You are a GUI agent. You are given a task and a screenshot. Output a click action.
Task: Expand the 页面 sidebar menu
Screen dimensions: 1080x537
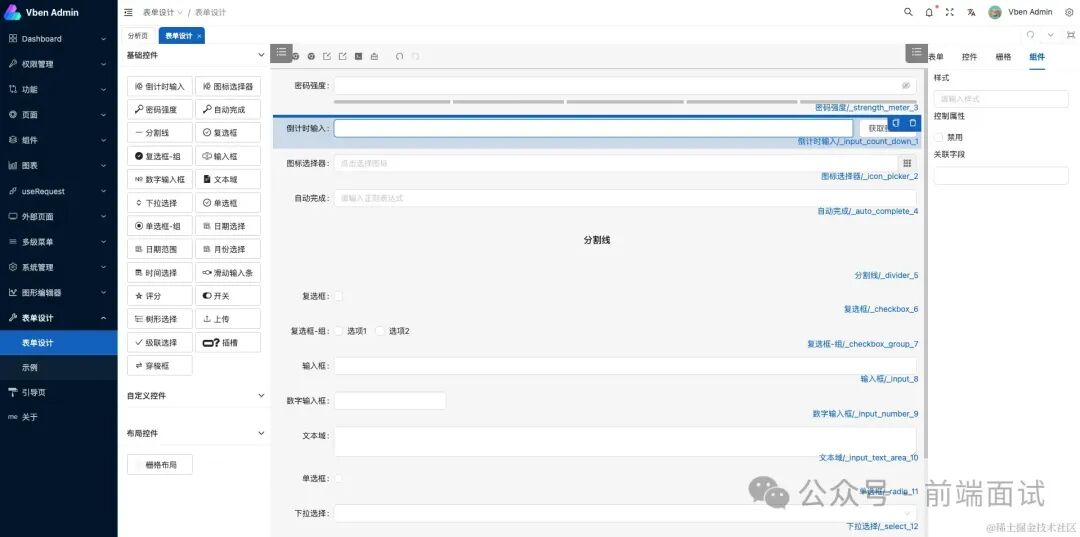click(x=59, y=115)
